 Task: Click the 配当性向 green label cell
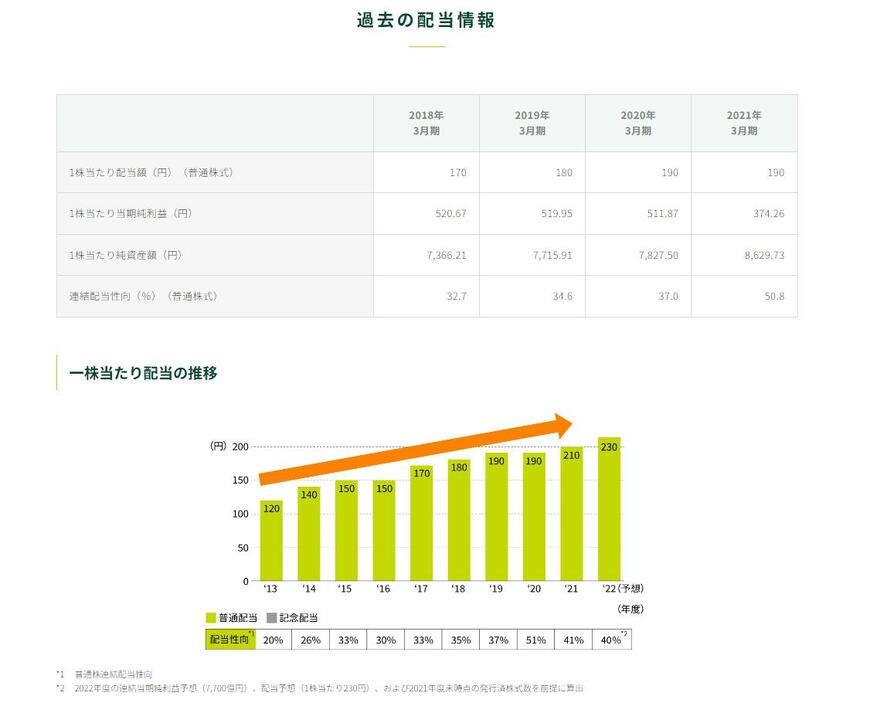(x=230, y=639)
